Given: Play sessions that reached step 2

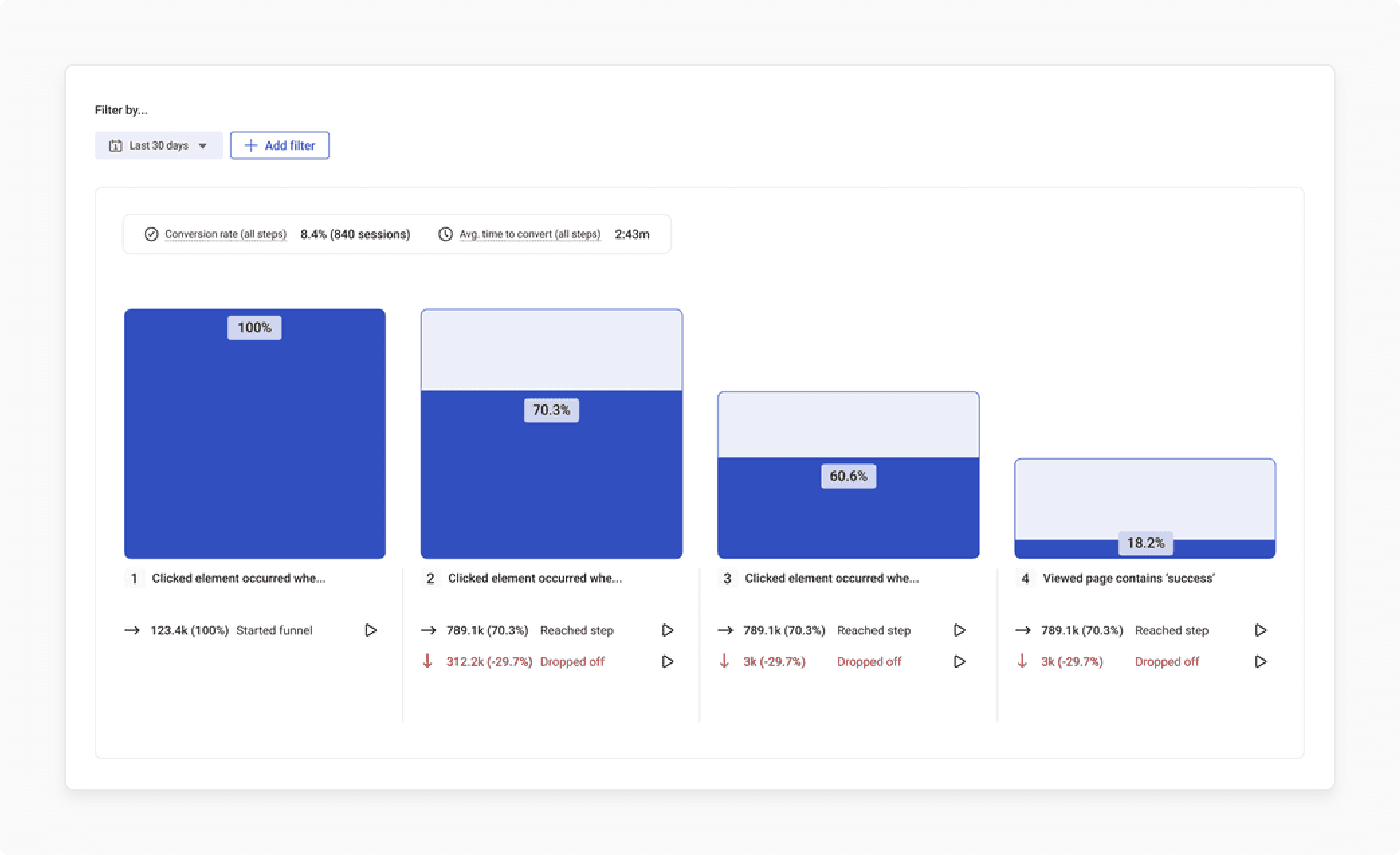Looking at the screenshot, I should 668,630.
